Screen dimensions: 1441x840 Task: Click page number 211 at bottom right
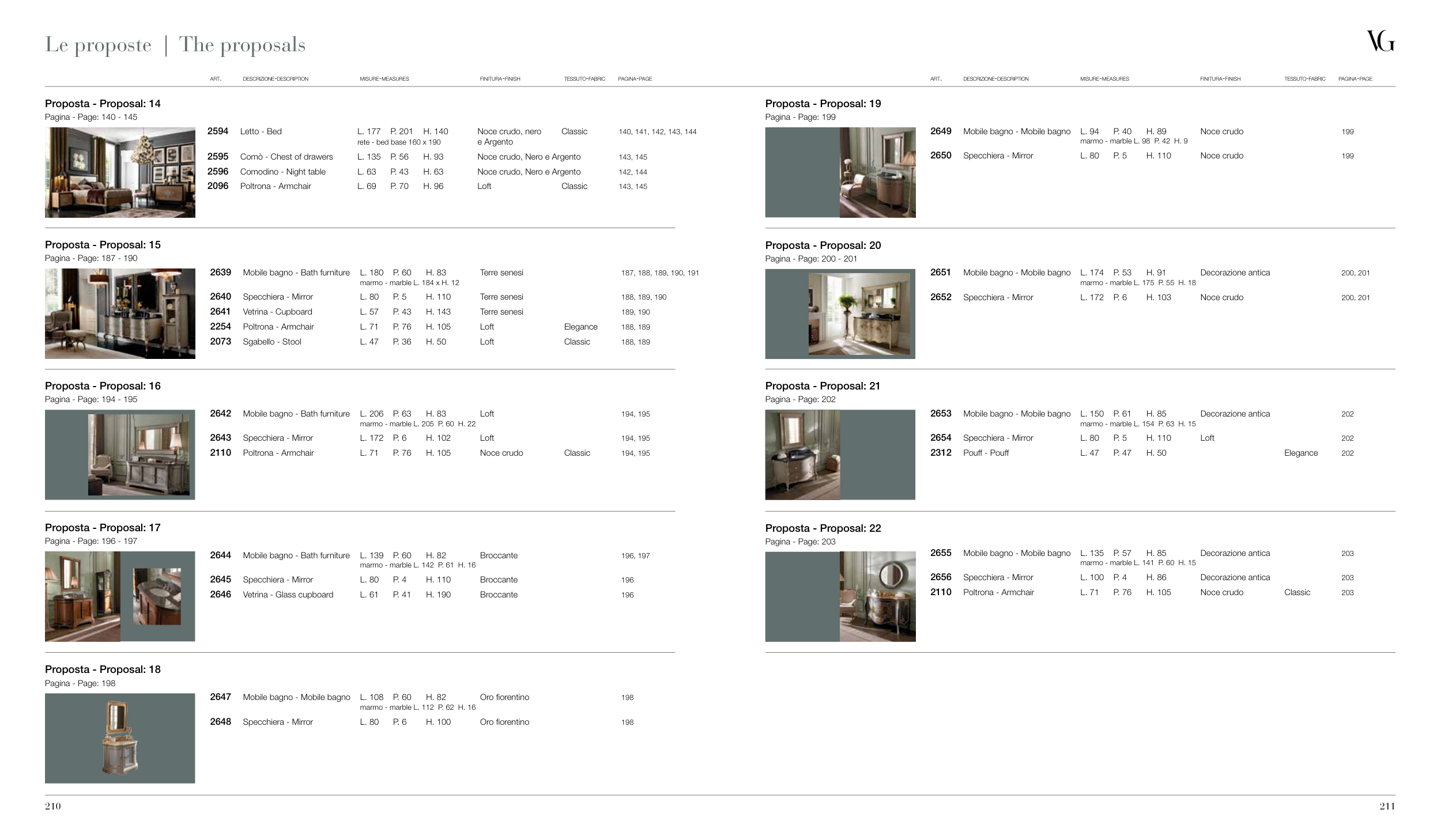1387,806
